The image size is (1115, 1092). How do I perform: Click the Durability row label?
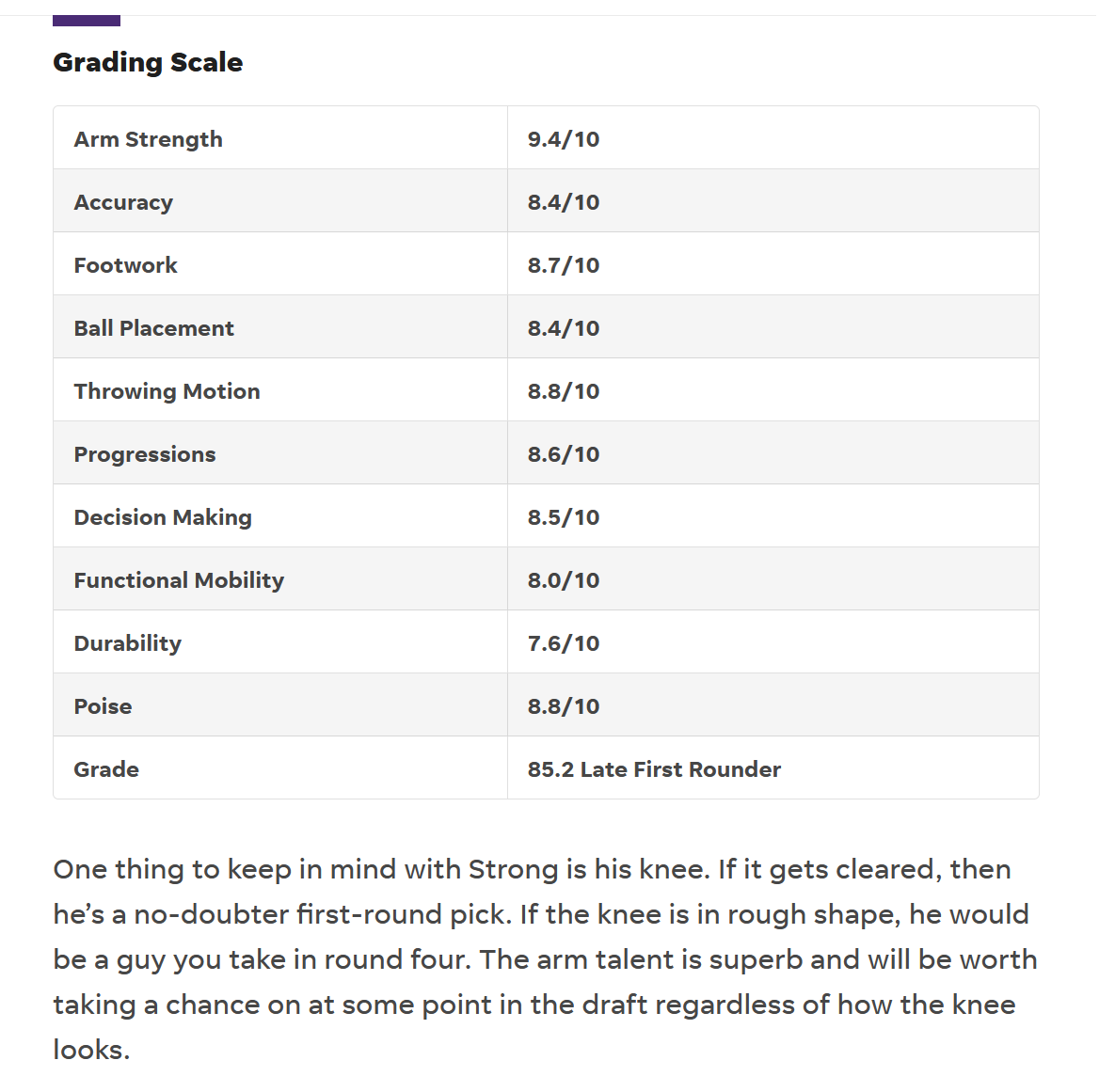127,643
